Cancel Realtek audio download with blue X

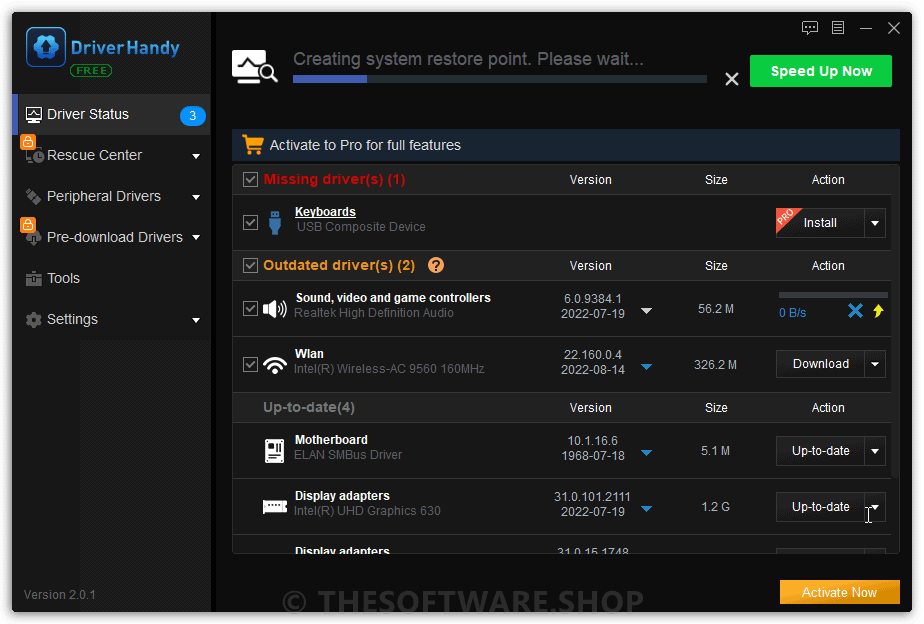coord(855,311)
